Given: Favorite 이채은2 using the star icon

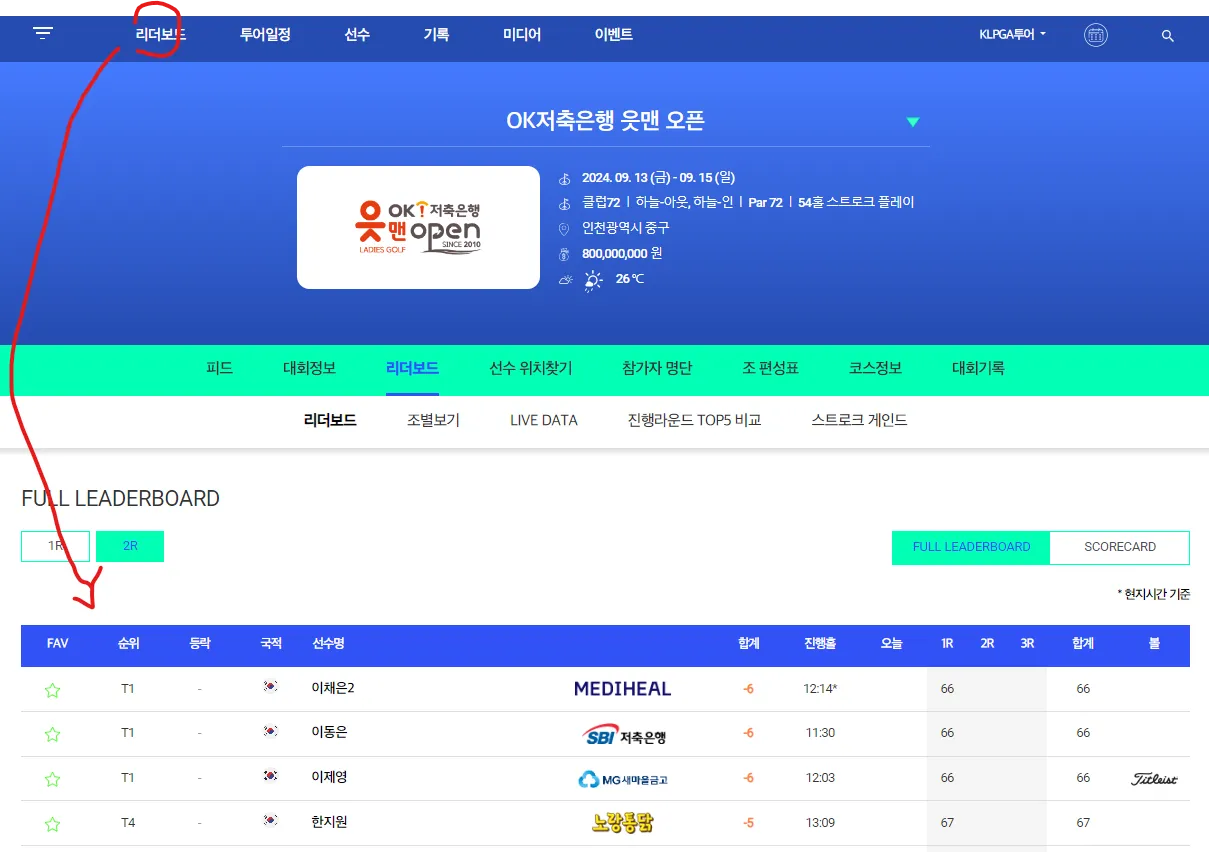Looking at the screenshot, I should (52, 689).
